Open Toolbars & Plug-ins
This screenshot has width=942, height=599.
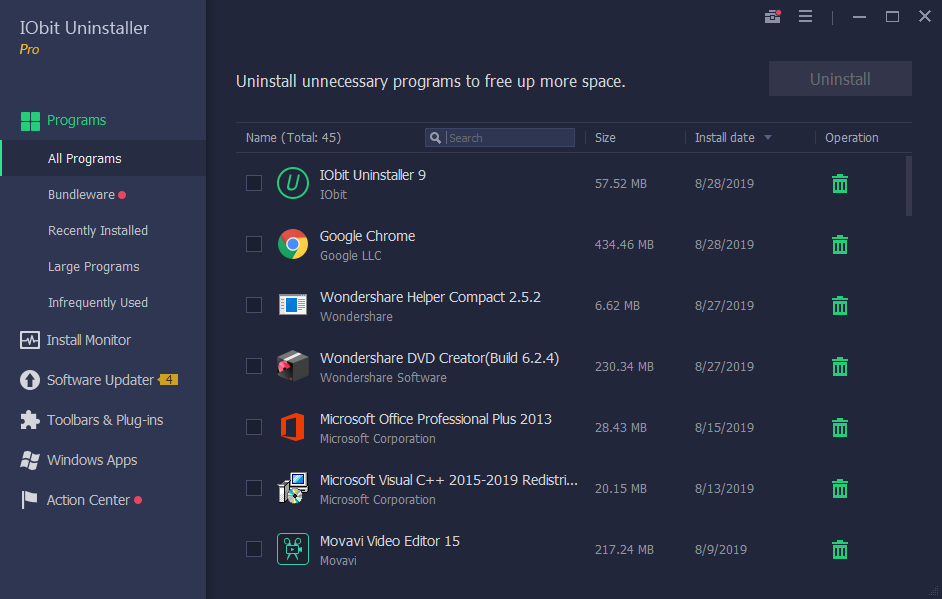click(x=105, y=420)
